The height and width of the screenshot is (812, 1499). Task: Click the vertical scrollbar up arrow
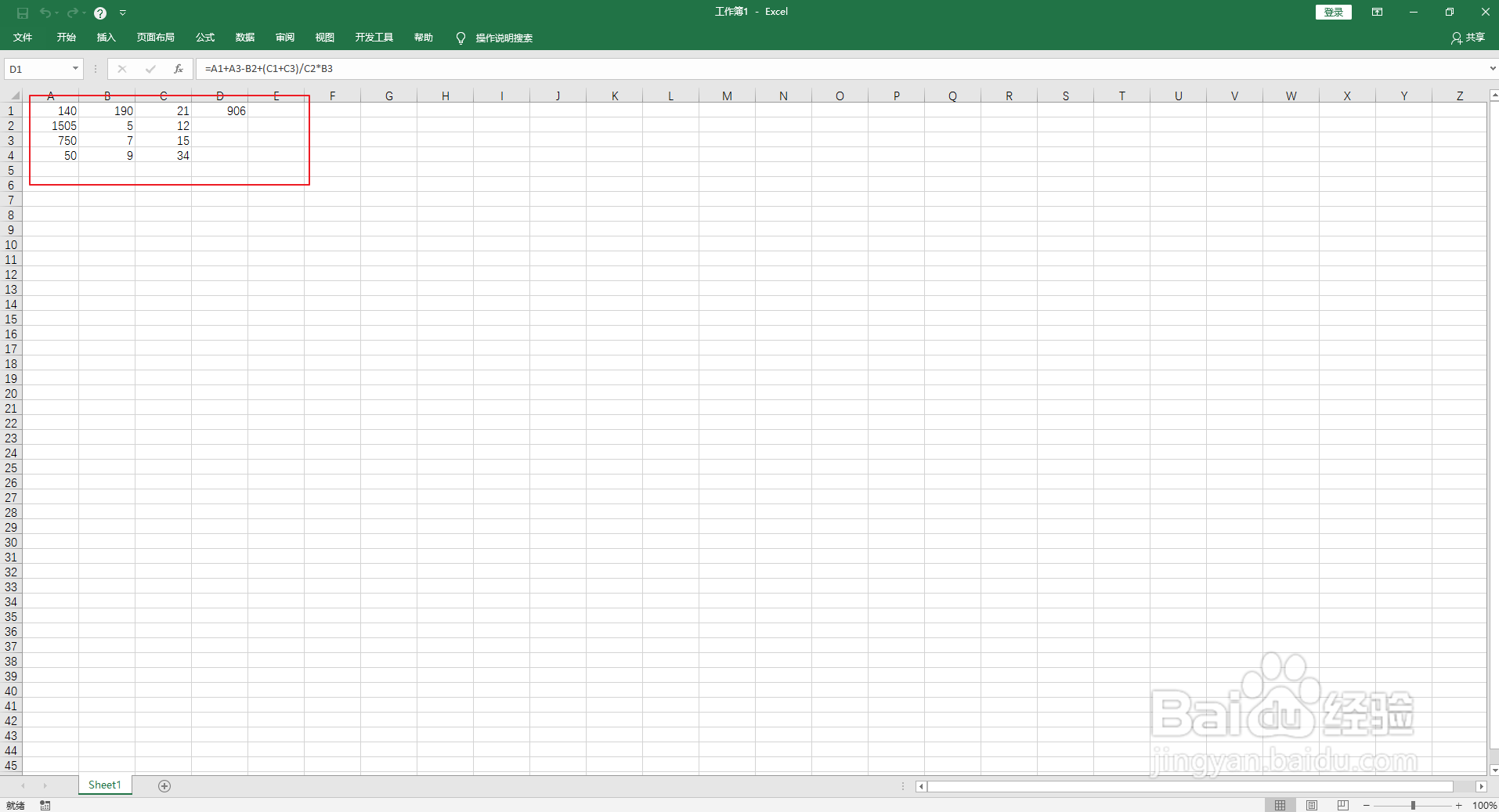1494,96
